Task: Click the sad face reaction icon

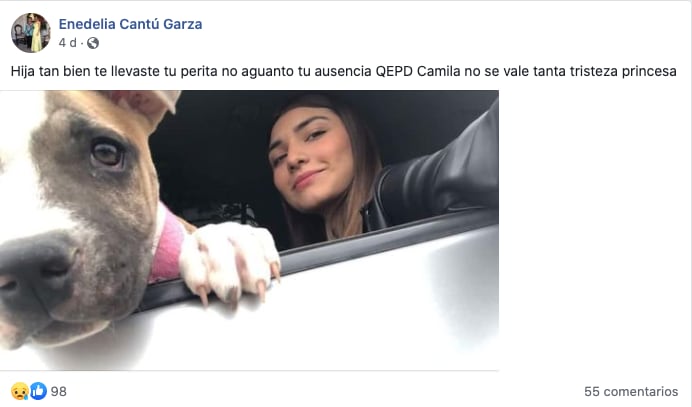Action: point(19,391)
